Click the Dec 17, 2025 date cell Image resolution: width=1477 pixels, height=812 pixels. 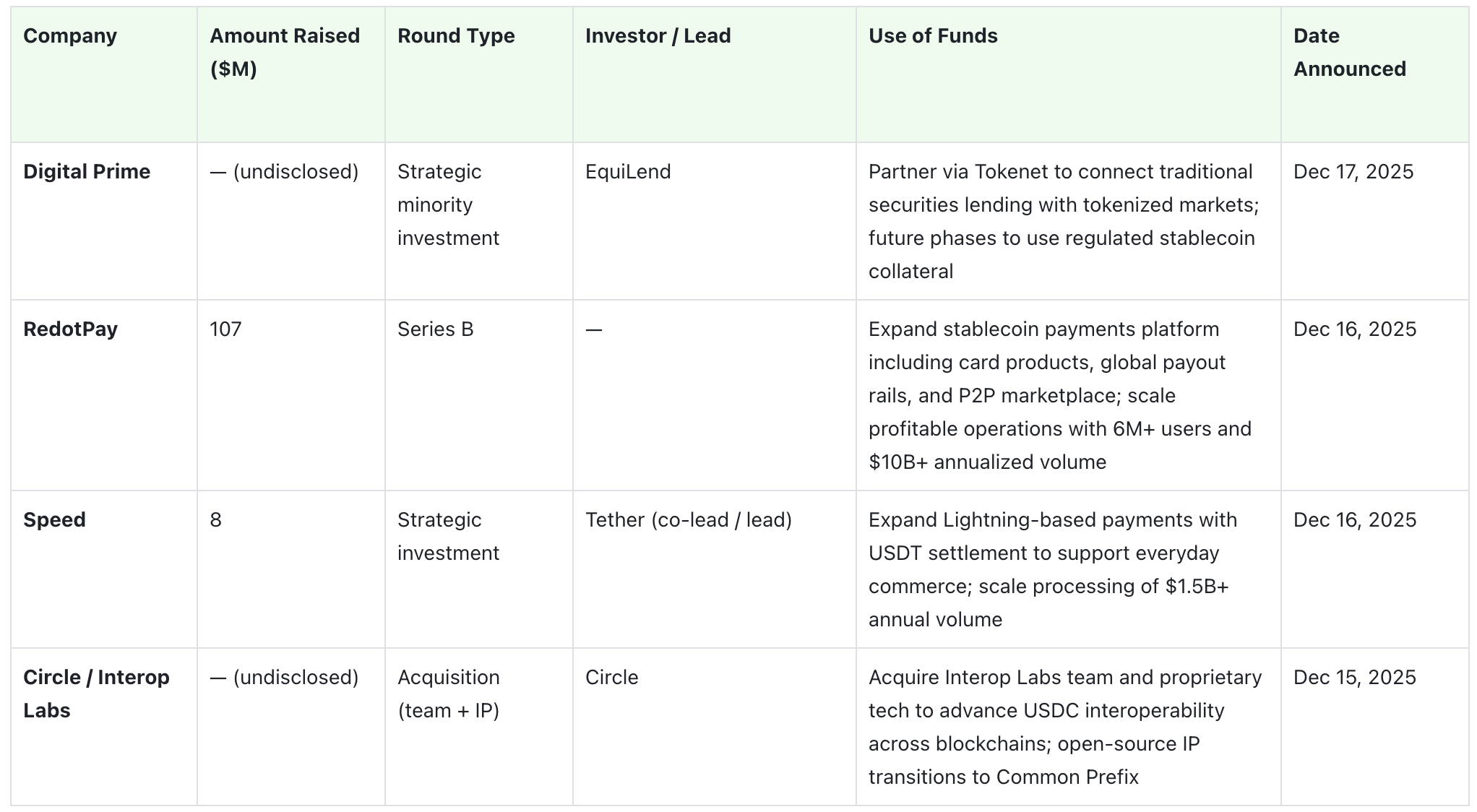(1353, 172)
